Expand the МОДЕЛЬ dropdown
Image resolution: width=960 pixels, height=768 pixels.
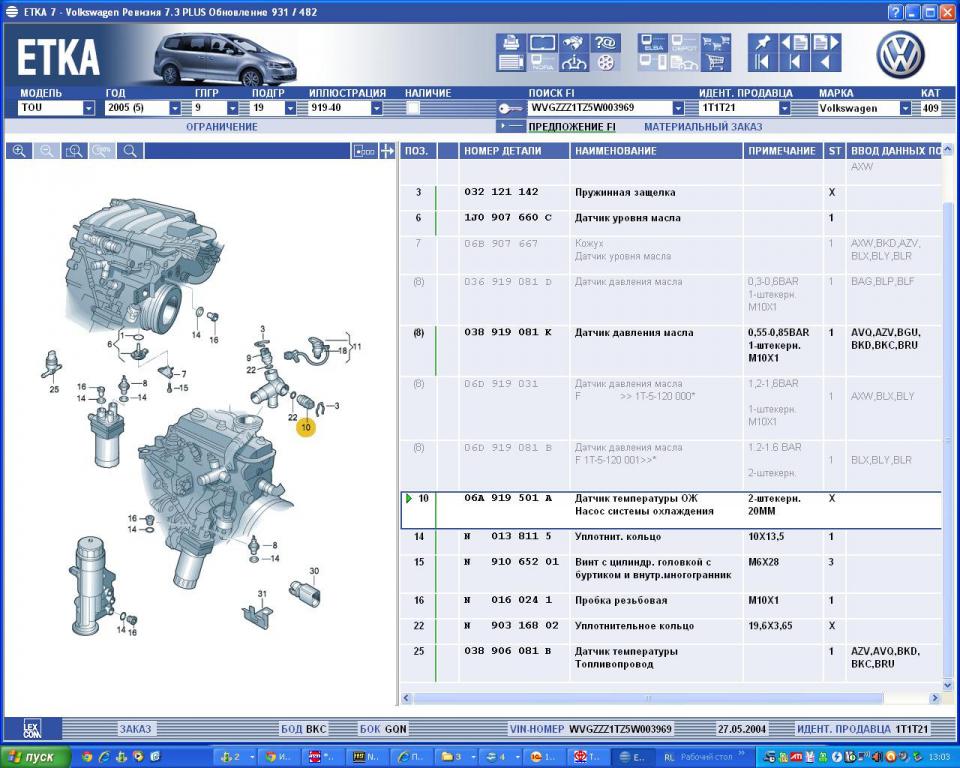[x=89, y=108]
